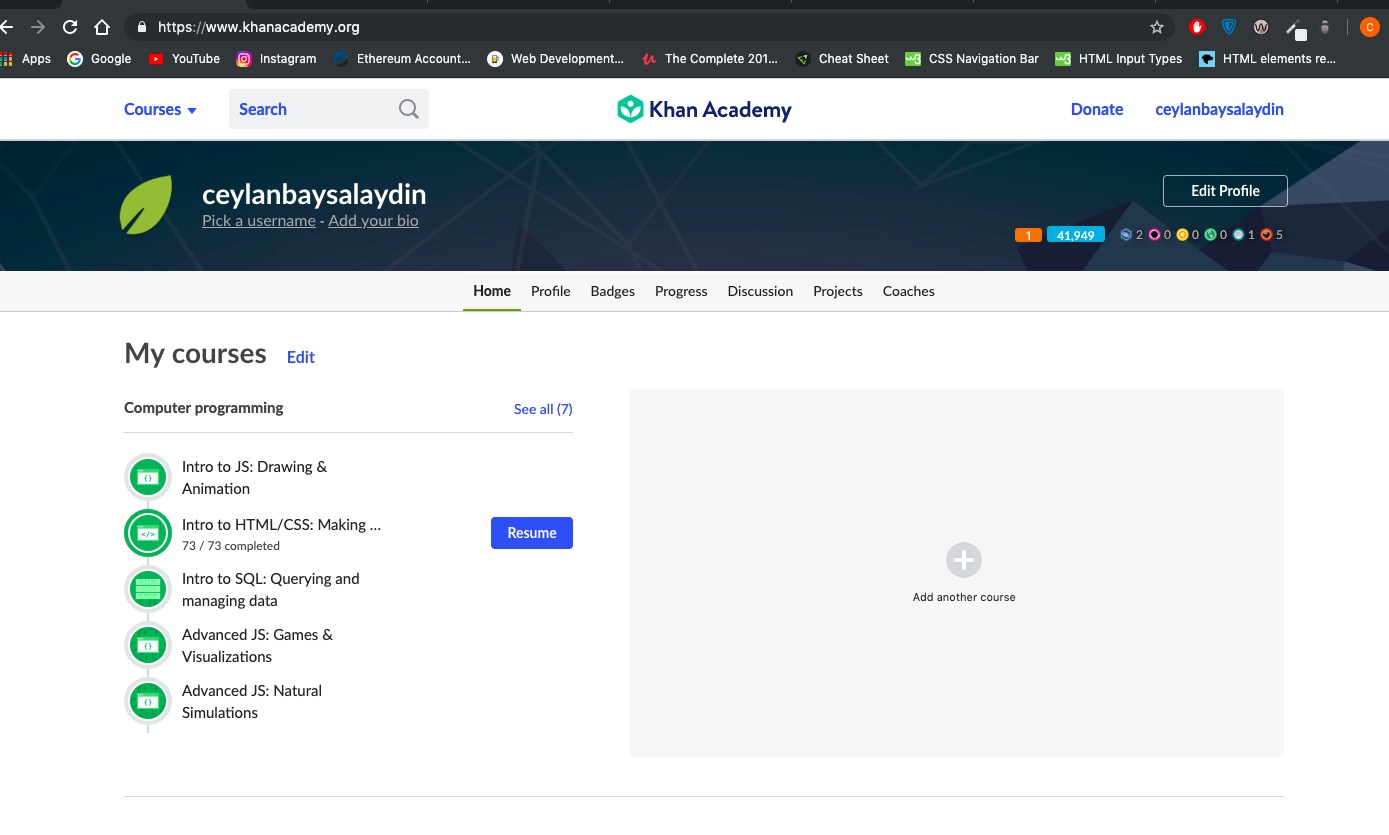Click the Sun badges yellow icon
This screenshot has height=835, width=1389.
click(1182, 235)
